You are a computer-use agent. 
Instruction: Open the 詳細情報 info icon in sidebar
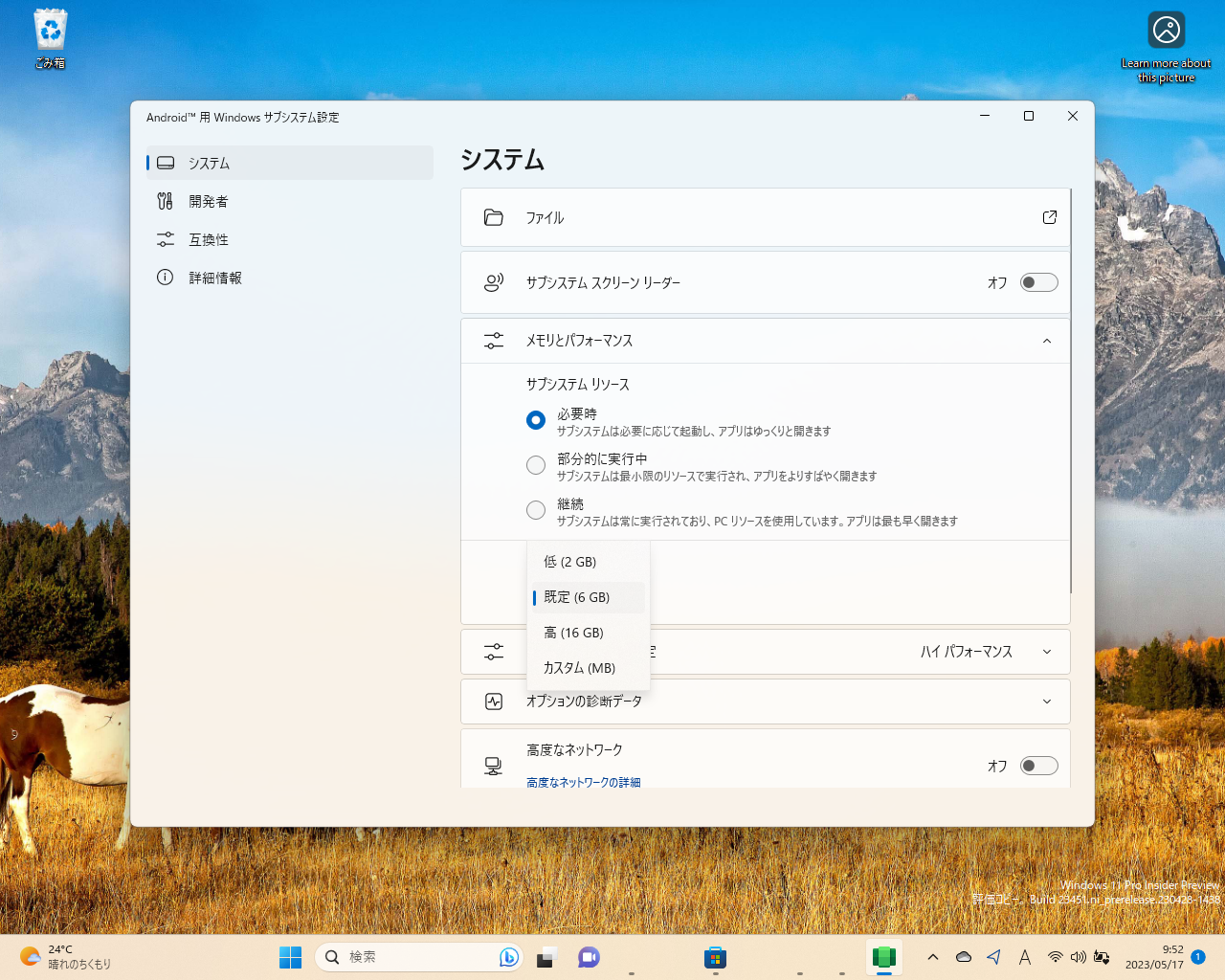click(x=166, y=278)
